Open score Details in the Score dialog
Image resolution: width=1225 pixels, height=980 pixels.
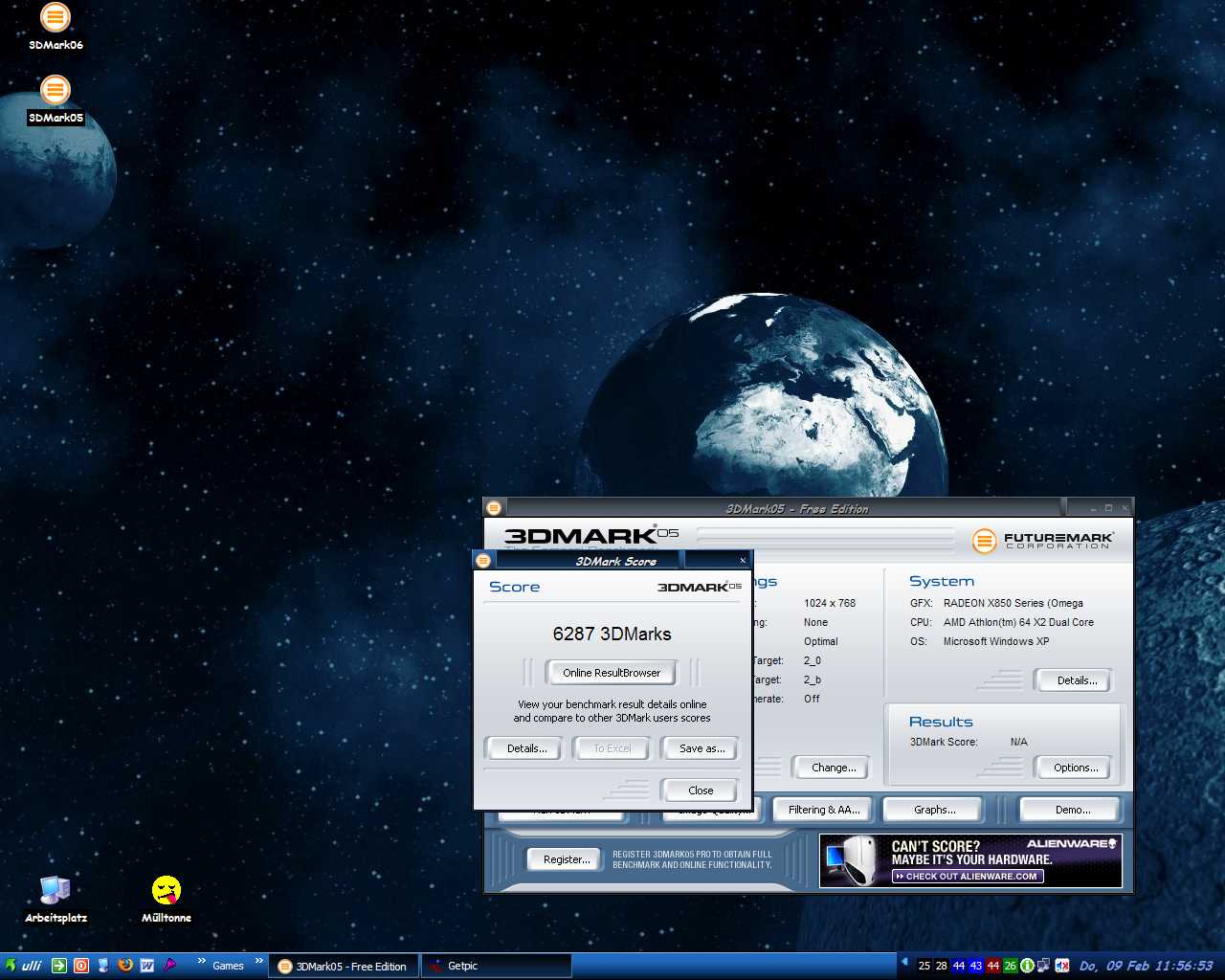[526, 748]
